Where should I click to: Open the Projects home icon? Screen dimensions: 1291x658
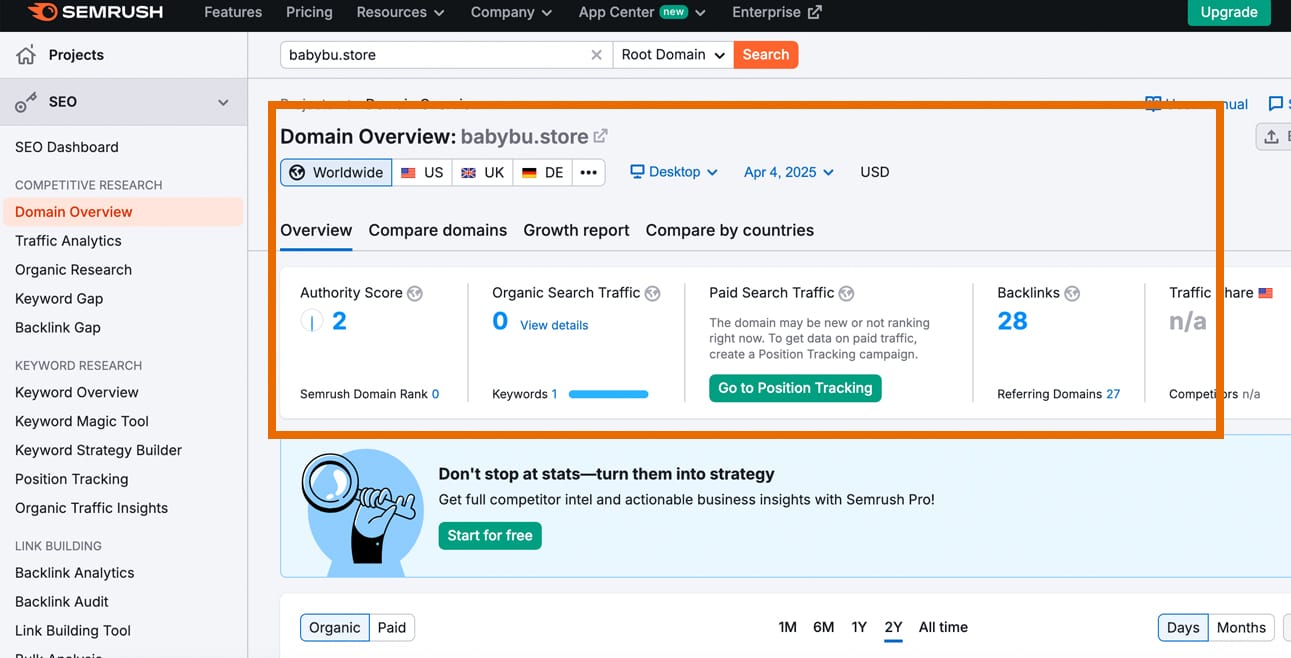pos(26,55)
